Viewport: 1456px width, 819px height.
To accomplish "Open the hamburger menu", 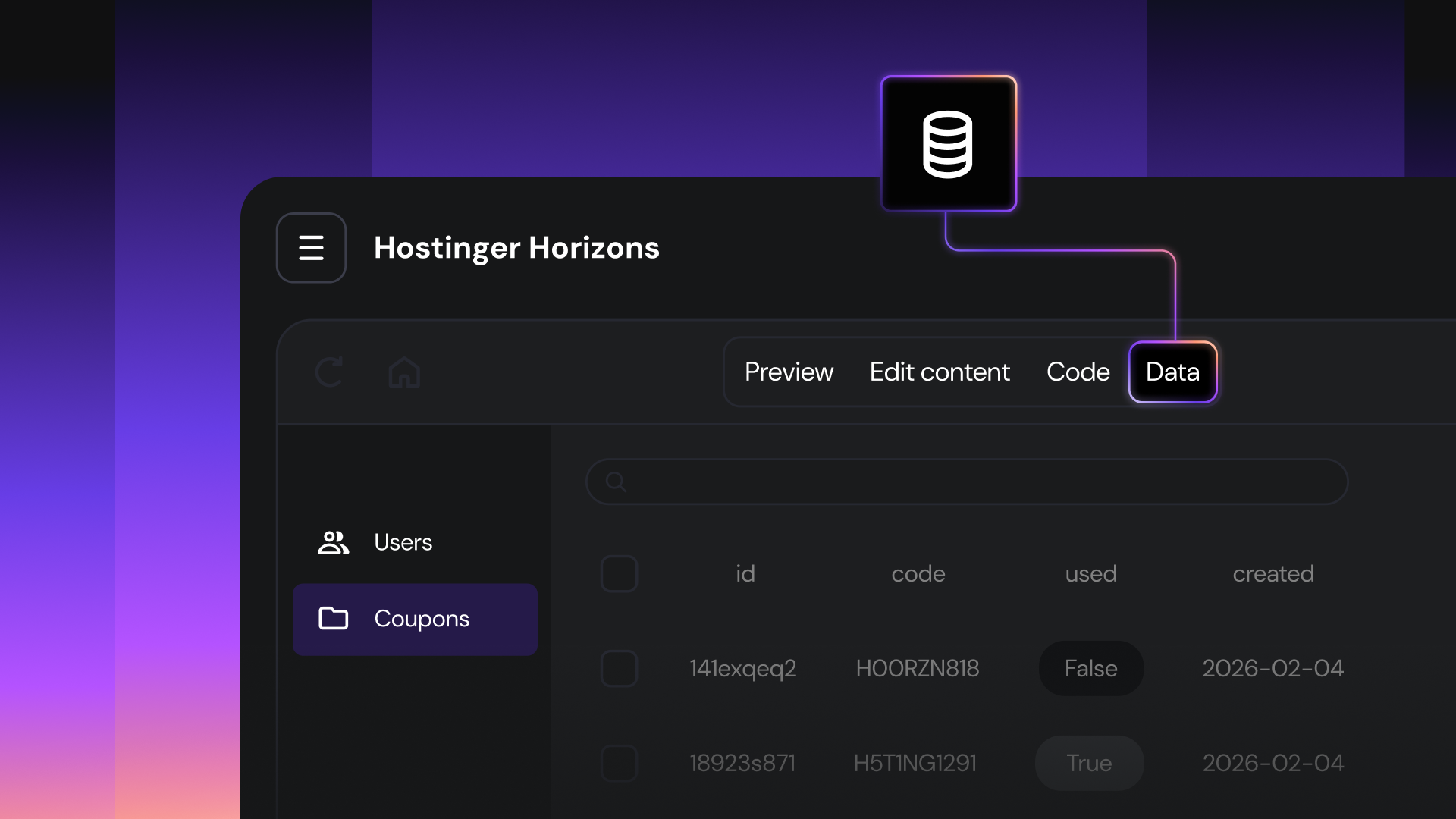I will click(x=311, y=247).
